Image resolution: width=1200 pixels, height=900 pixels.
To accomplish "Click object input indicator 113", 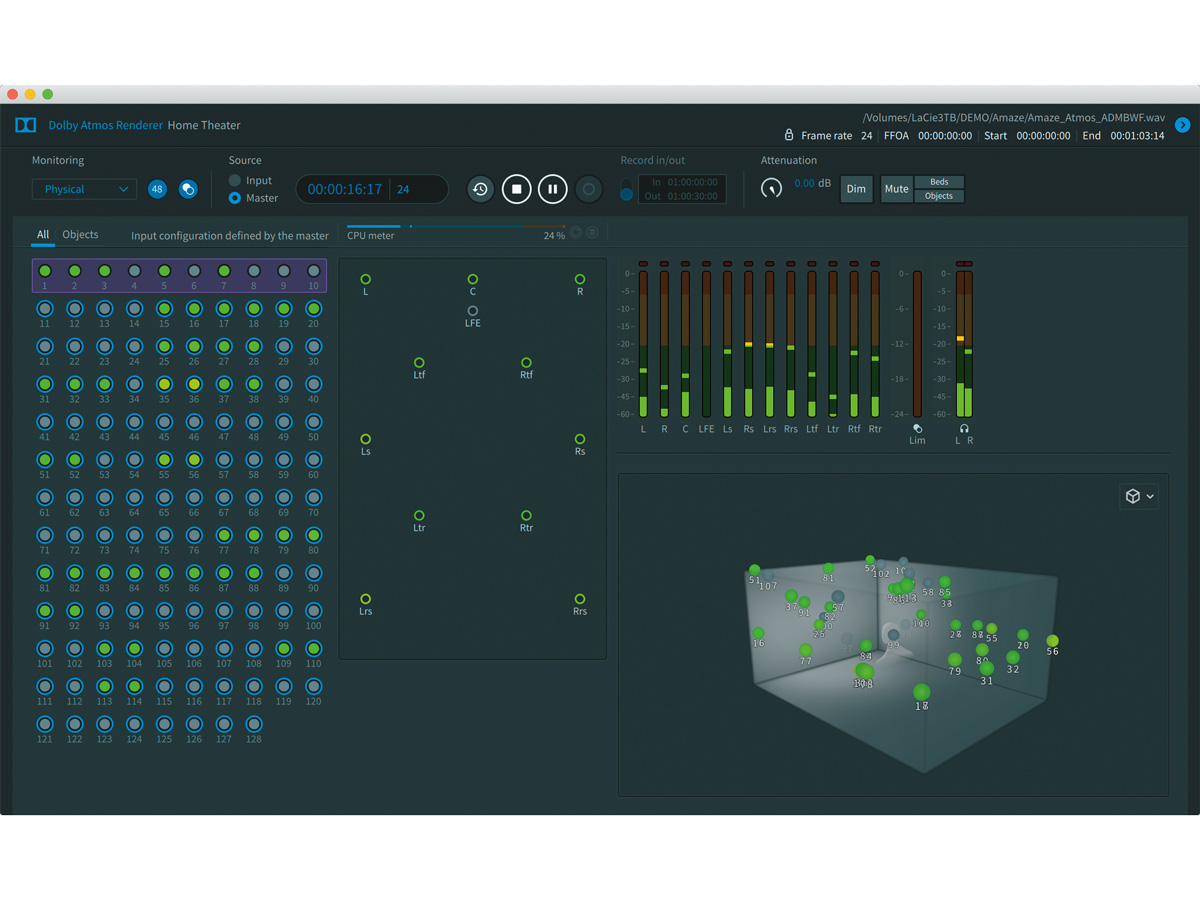I will coord(104,686).
